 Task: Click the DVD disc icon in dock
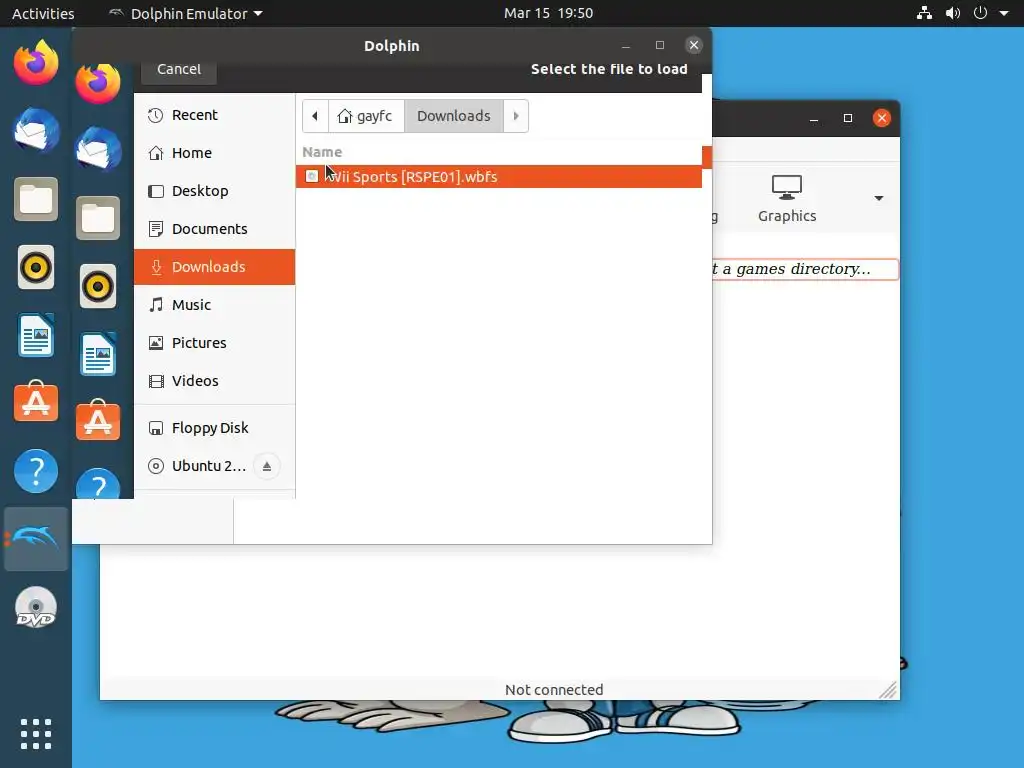36,608
